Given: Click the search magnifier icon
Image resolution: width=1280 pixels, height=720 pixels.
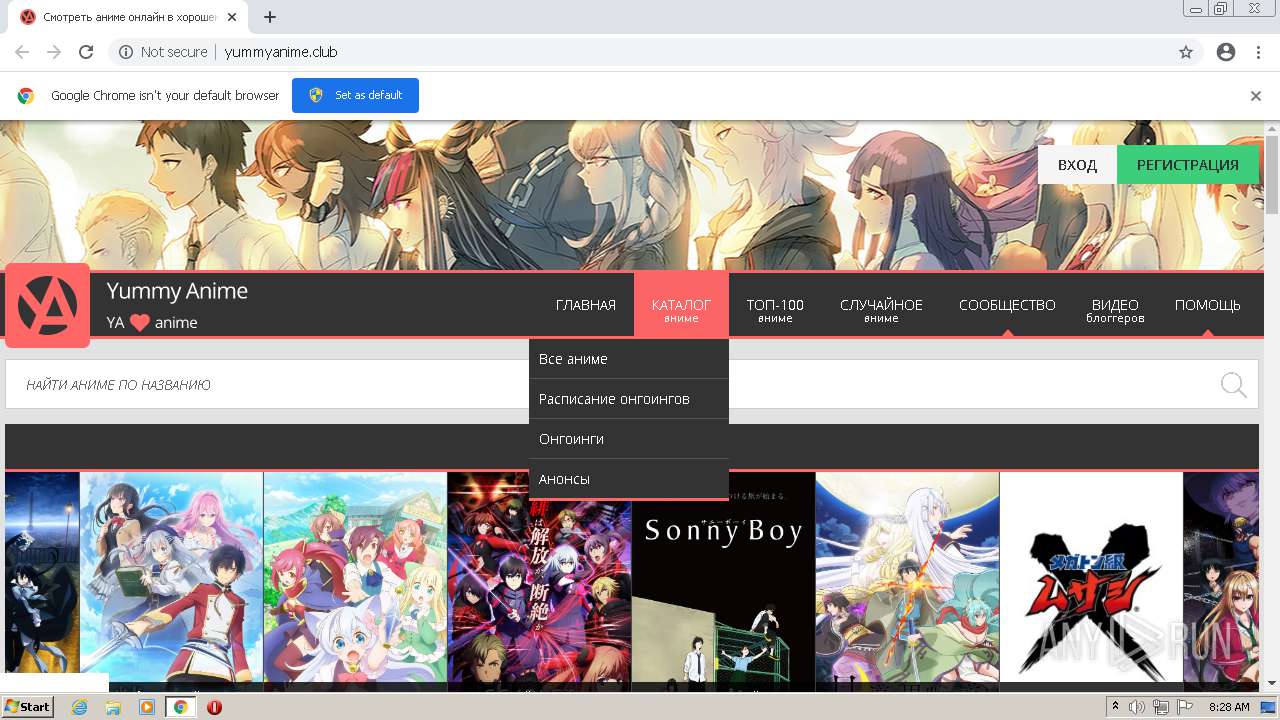Looking at the screenshot, I should tap(1233, 385).
